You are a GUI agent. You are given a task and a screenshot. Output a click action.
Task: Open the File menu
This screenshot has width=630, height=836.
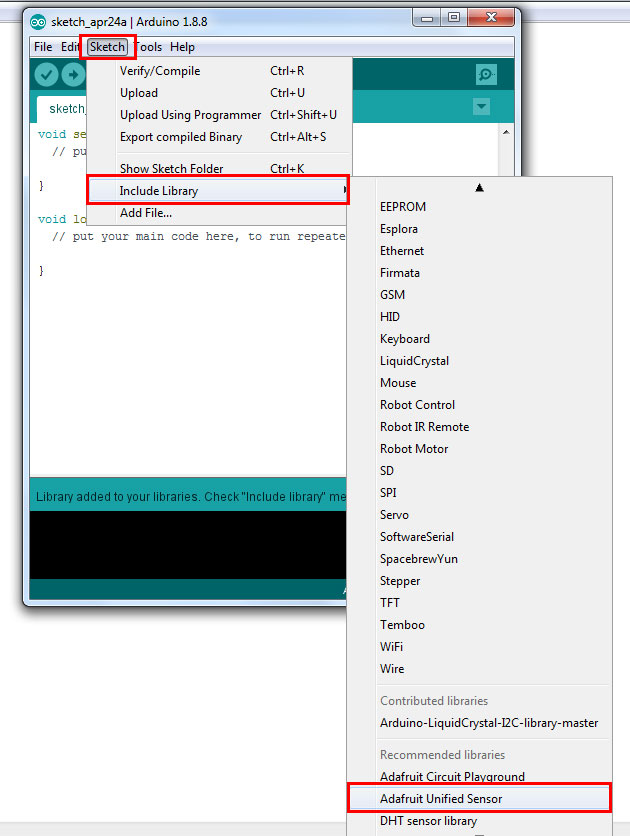point(43,47)
